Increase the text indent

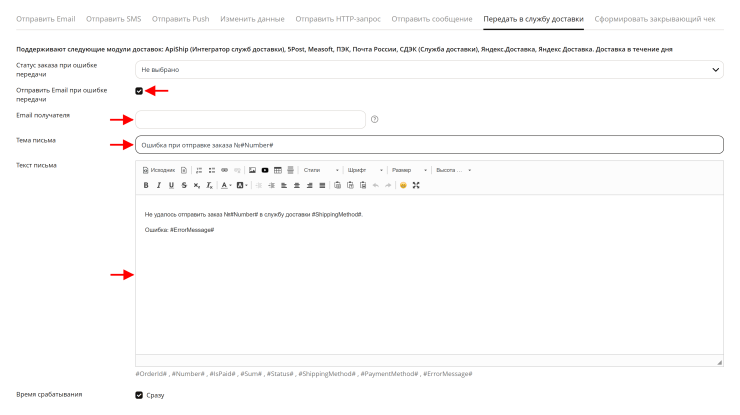(271, 185)
